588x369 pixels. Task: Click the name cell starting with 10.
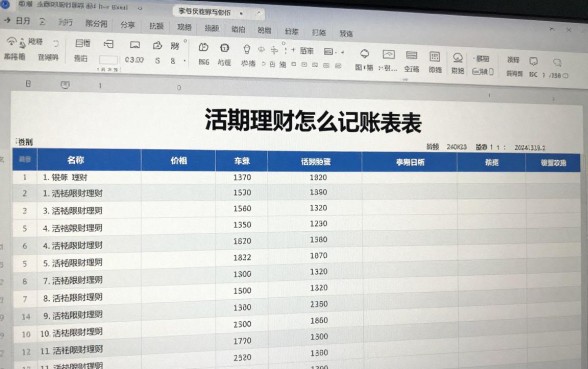pos(89,333)
